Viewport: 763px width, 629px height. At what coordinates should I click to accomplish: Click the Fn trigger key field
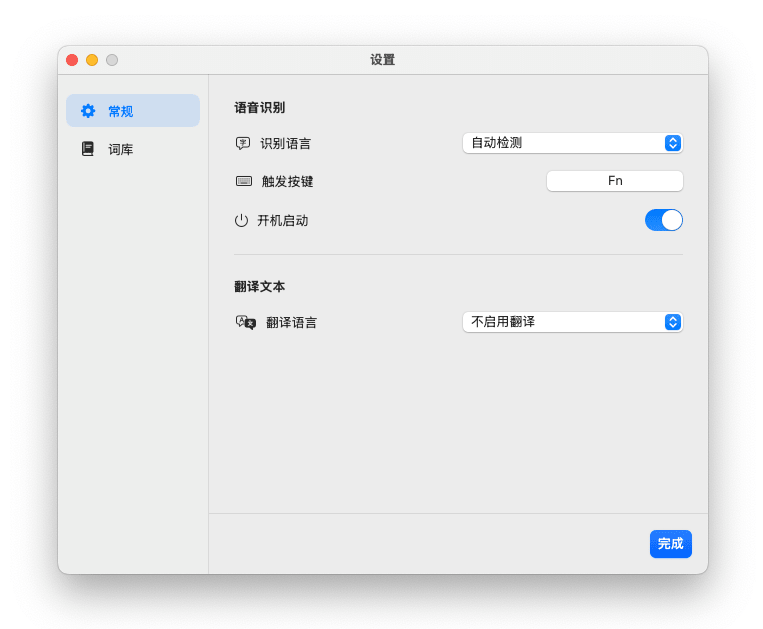click(614, 181)
